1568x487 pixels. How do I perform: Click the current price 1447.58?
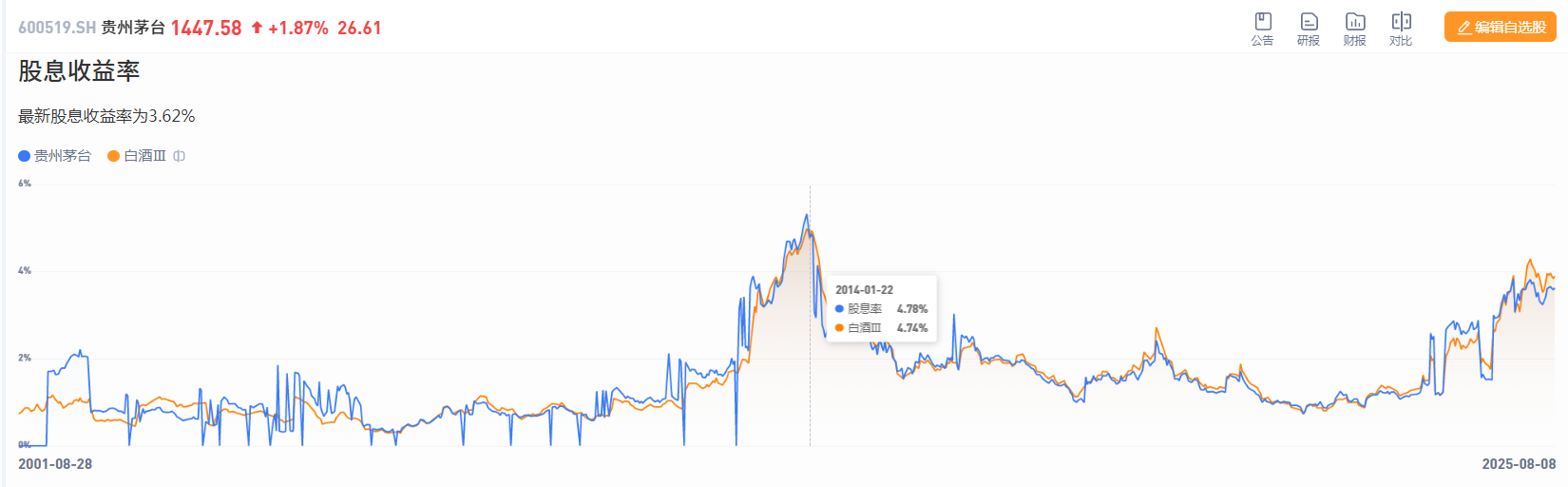click(206, 28)
